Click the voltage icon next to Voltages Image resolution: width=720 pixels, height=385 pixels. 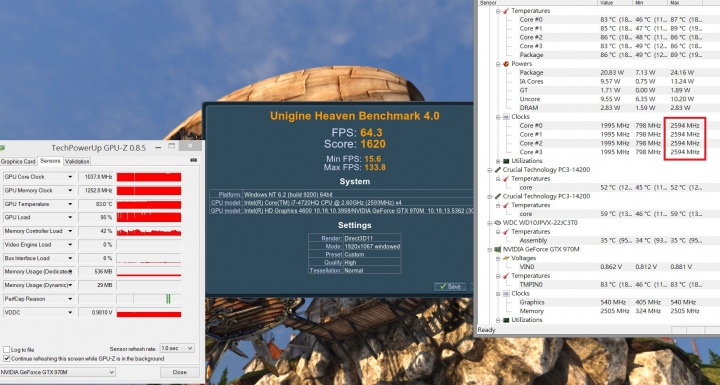[x=506, y=258]
